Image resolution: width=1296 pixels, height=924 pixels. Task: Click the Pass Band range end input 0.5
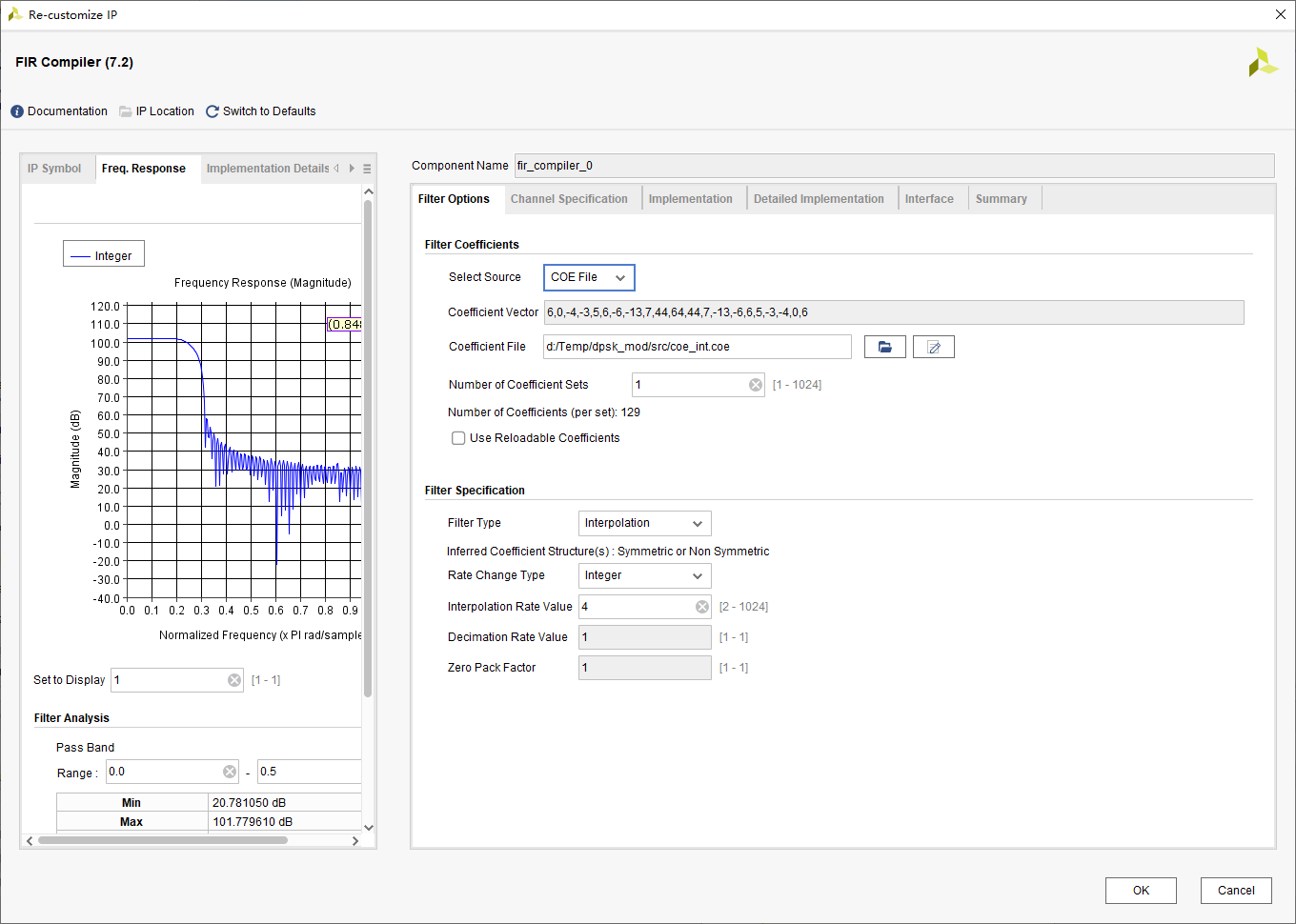(310, 772)
